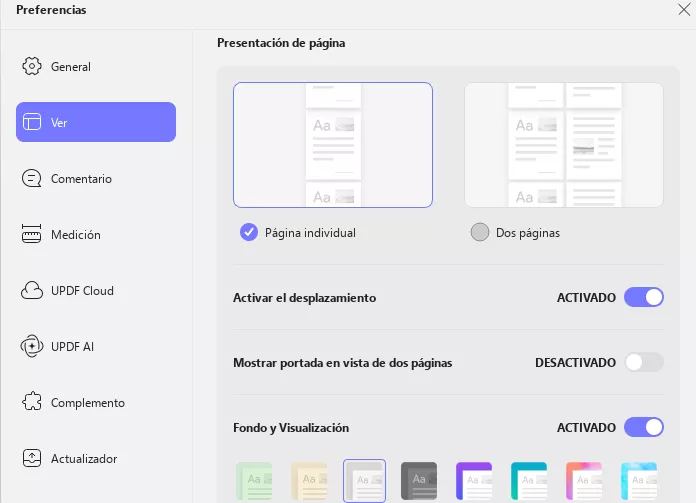Open the General preferences gear icon
The width and height of the screenshot is (696, 503).
pos(32,66)
